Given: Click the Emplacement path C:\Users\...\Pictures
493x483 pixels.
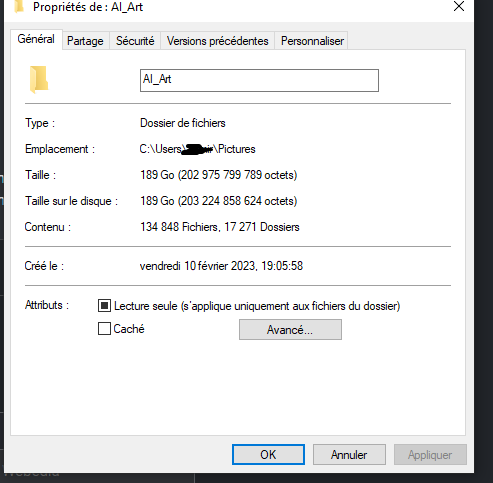Looking at the screenshot, I should pos(197,149).
